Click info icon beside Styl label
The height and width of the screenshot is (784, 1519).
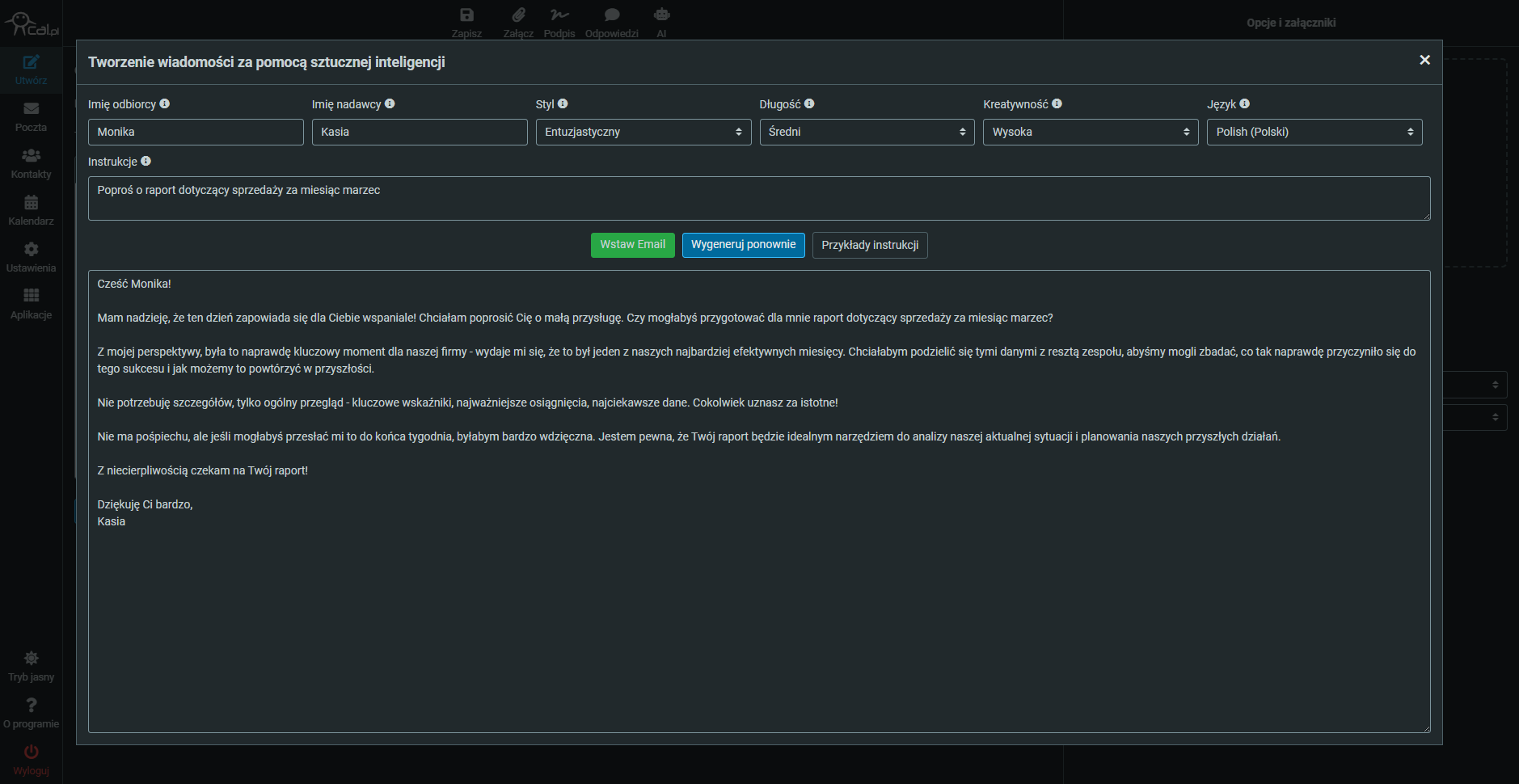coord(563,103)
